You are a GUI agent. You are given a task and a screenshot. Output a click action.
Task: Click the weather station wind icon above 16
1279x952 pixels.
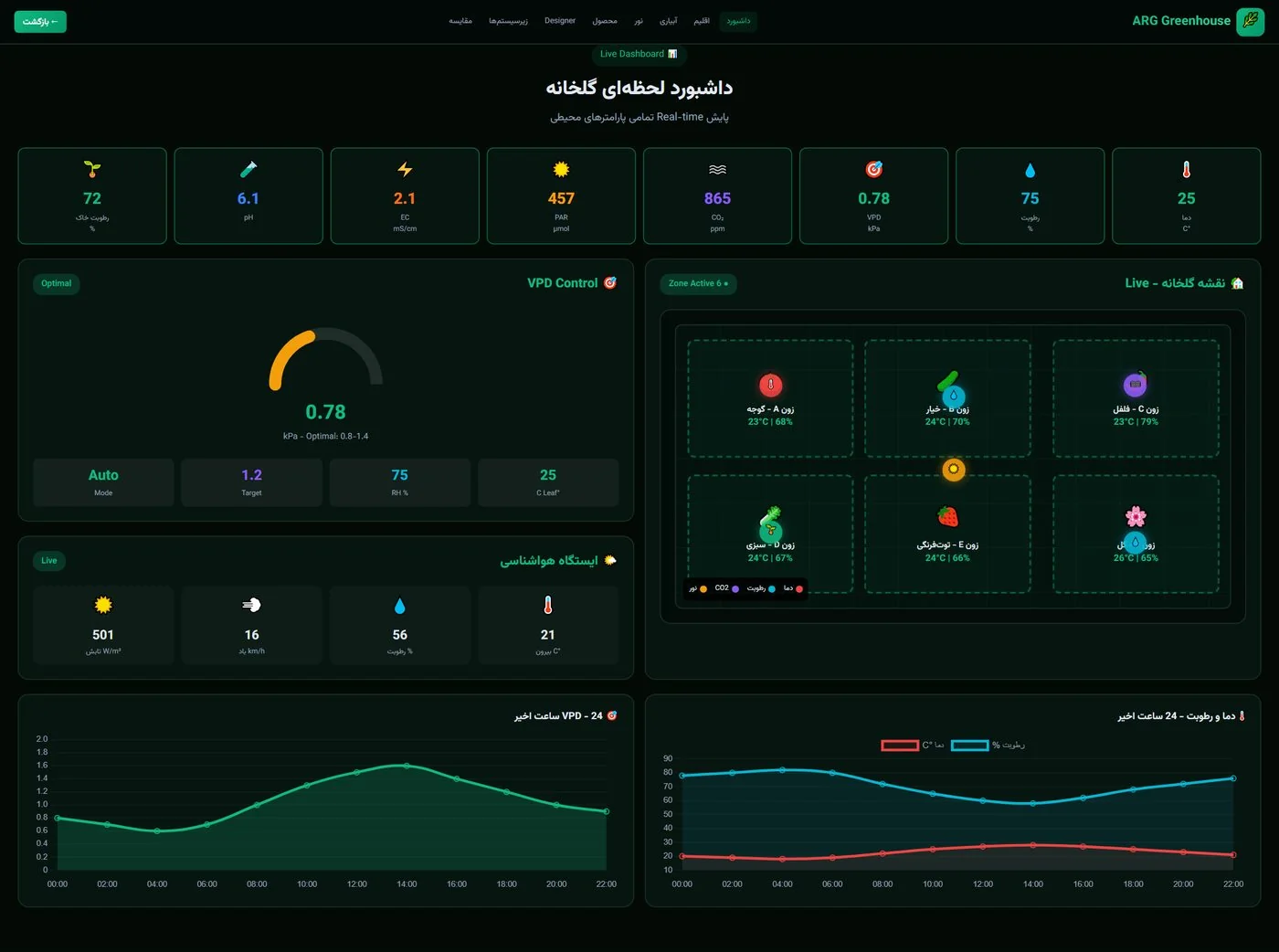pyautogui.click(x=251, y=605)
